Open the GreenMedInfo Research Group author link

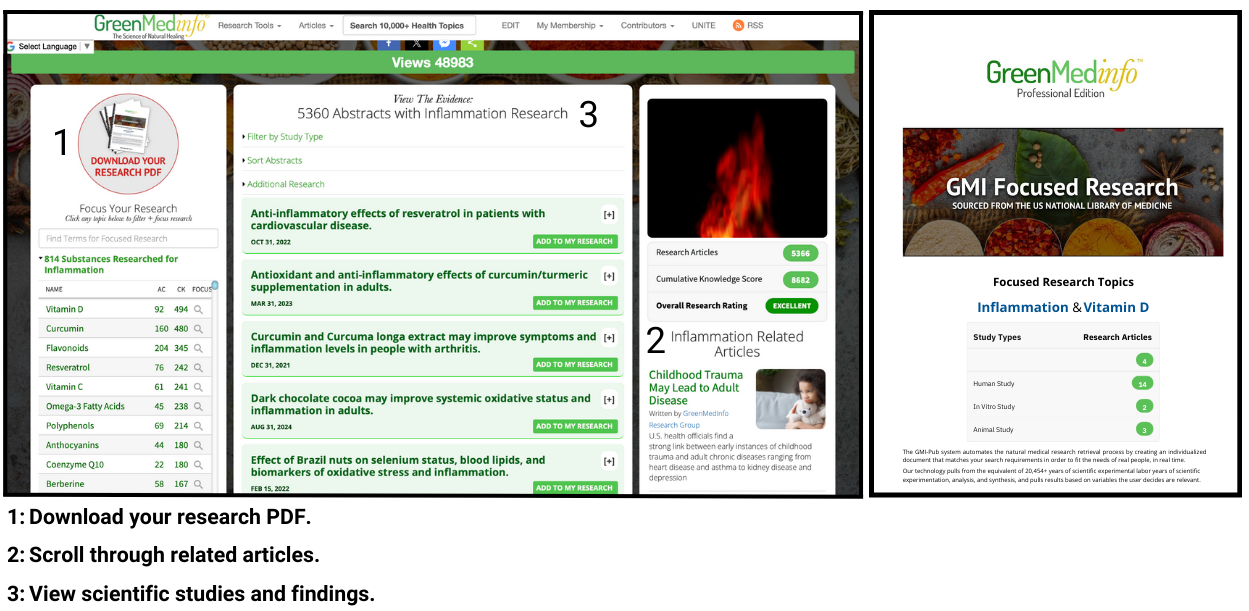(689, 419)
